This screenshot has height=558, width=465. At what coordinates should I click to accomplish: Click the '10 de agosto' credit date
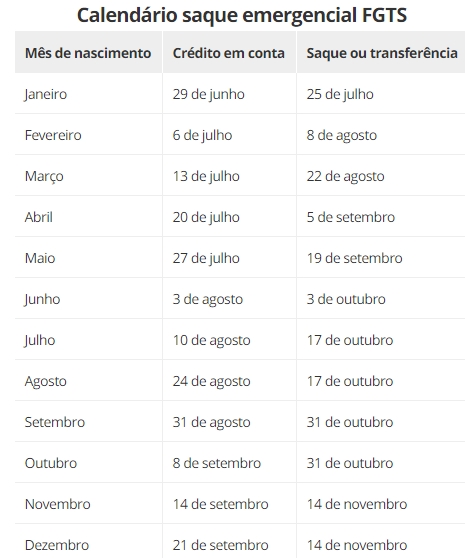(211, 340)
